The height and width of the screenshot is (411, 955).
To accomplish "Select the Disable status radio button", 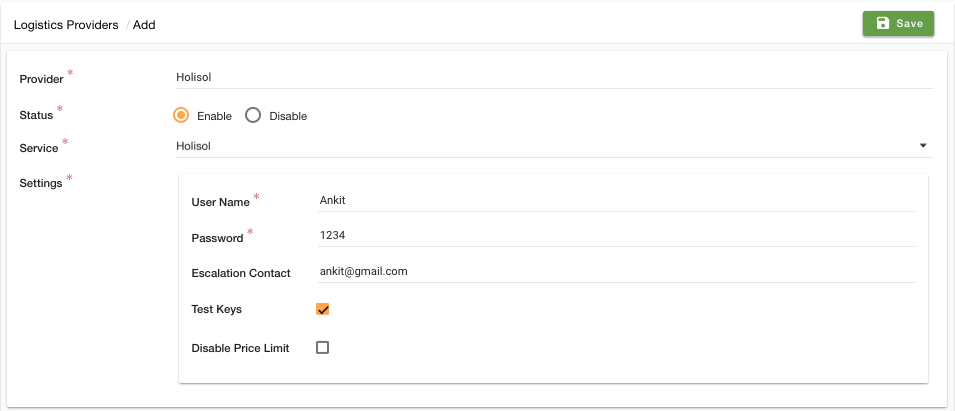I will coord(253,116).
